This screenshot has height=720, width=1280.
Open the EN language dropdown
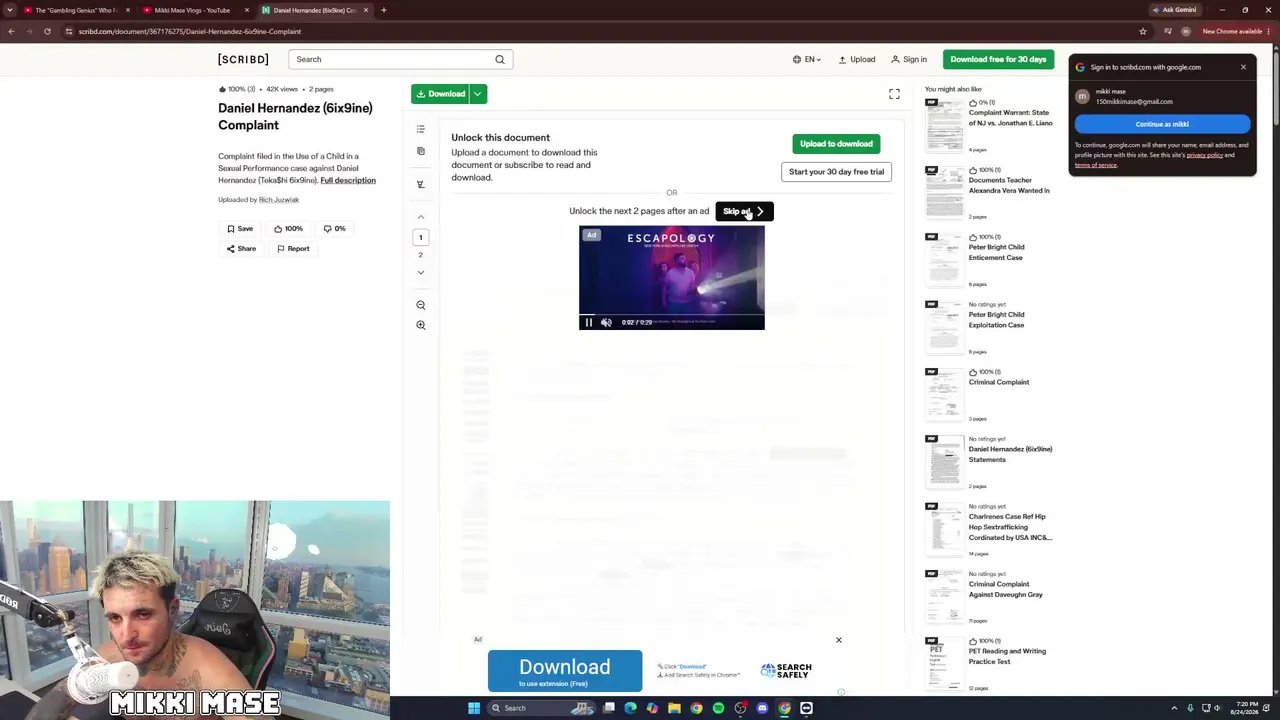click(807, 59)
